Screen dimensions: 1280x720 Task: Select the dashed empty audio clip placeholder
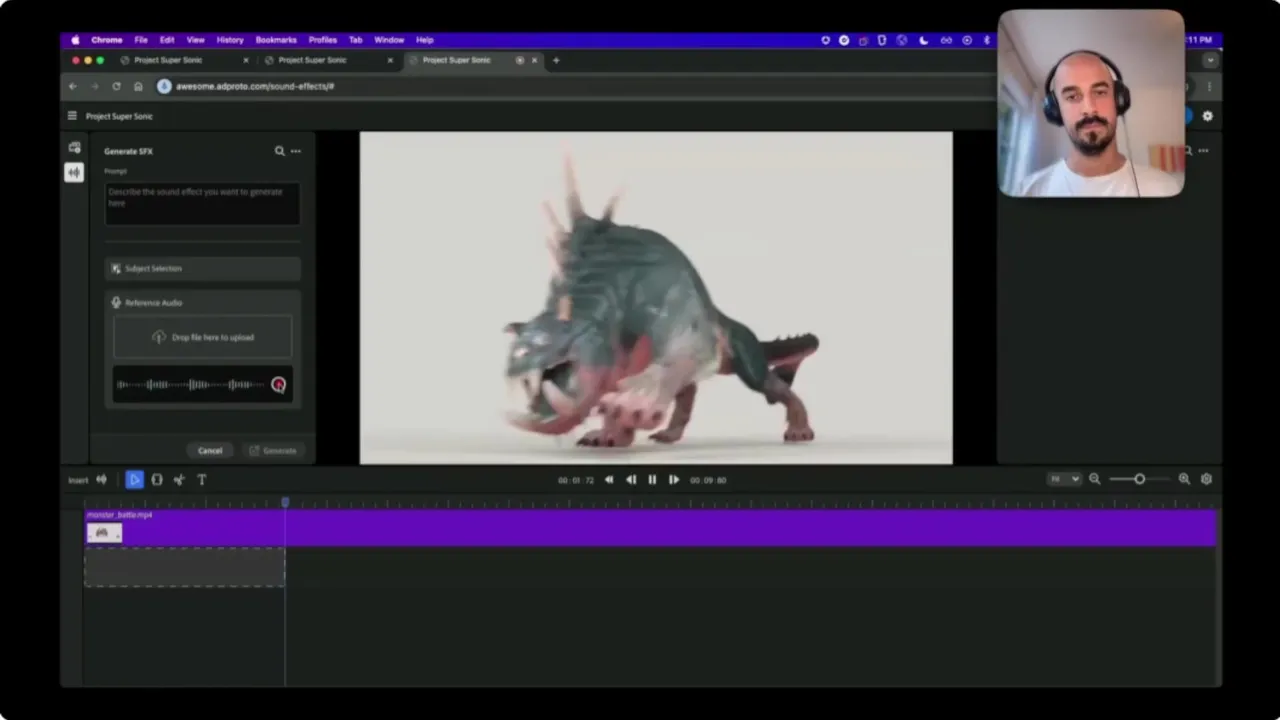pos(184,567)
